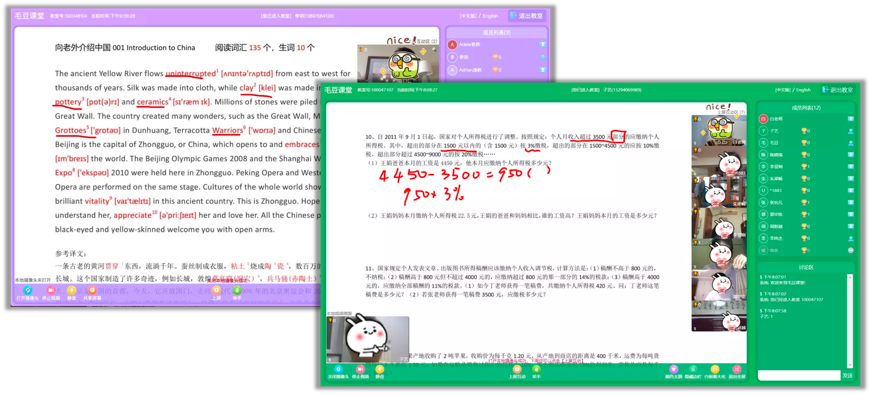Switch language to English in purple window
Viewport: 871px width, 395px height.
490,16
